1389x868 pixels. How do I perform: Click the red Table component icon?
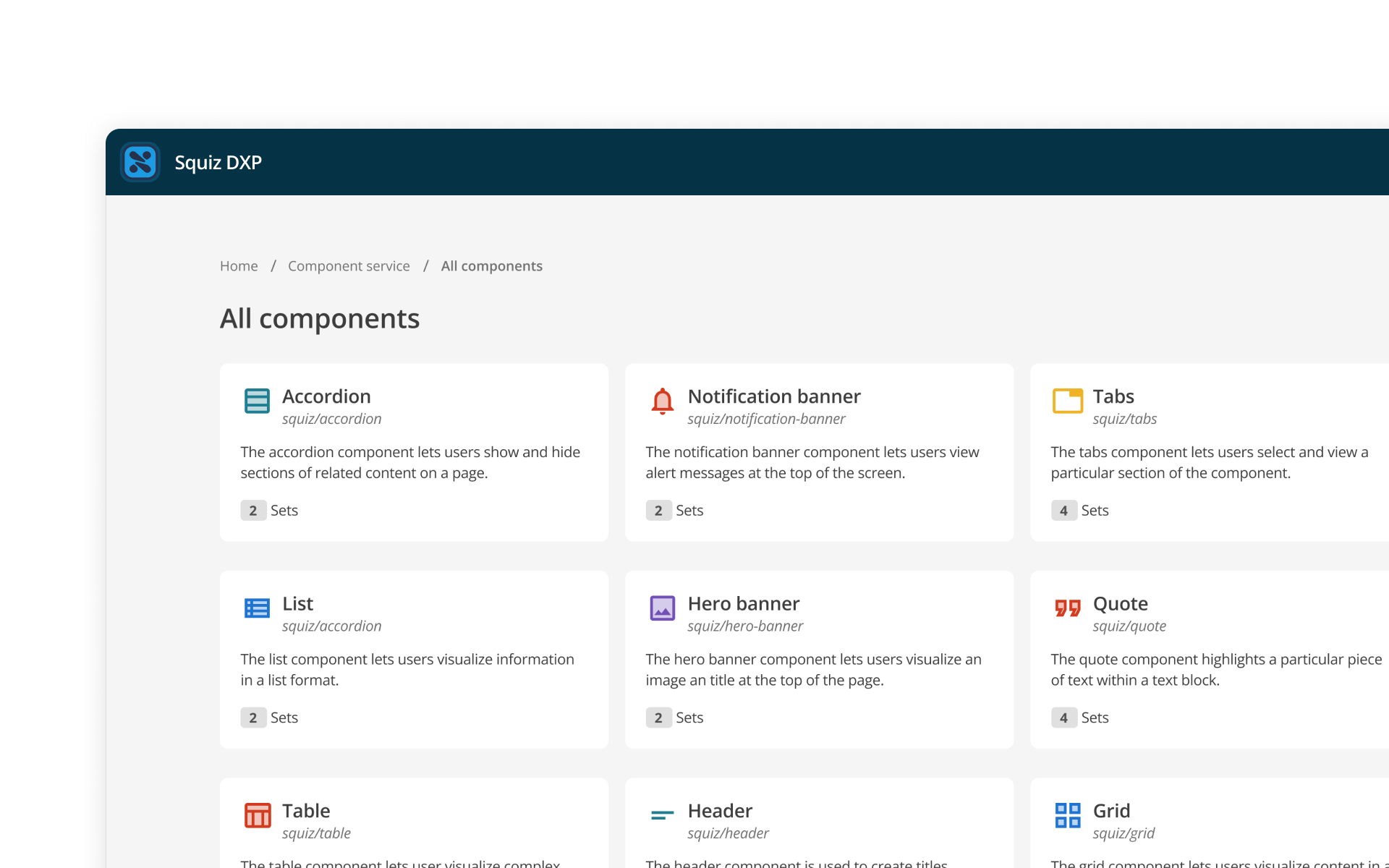click(257, 815)
